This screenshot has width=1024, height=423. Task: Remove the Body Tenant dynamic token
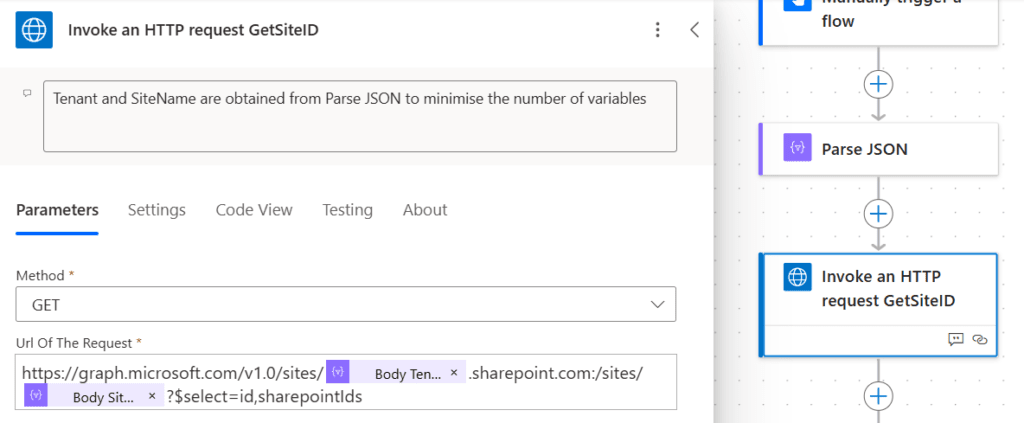(x=454, y=373)
